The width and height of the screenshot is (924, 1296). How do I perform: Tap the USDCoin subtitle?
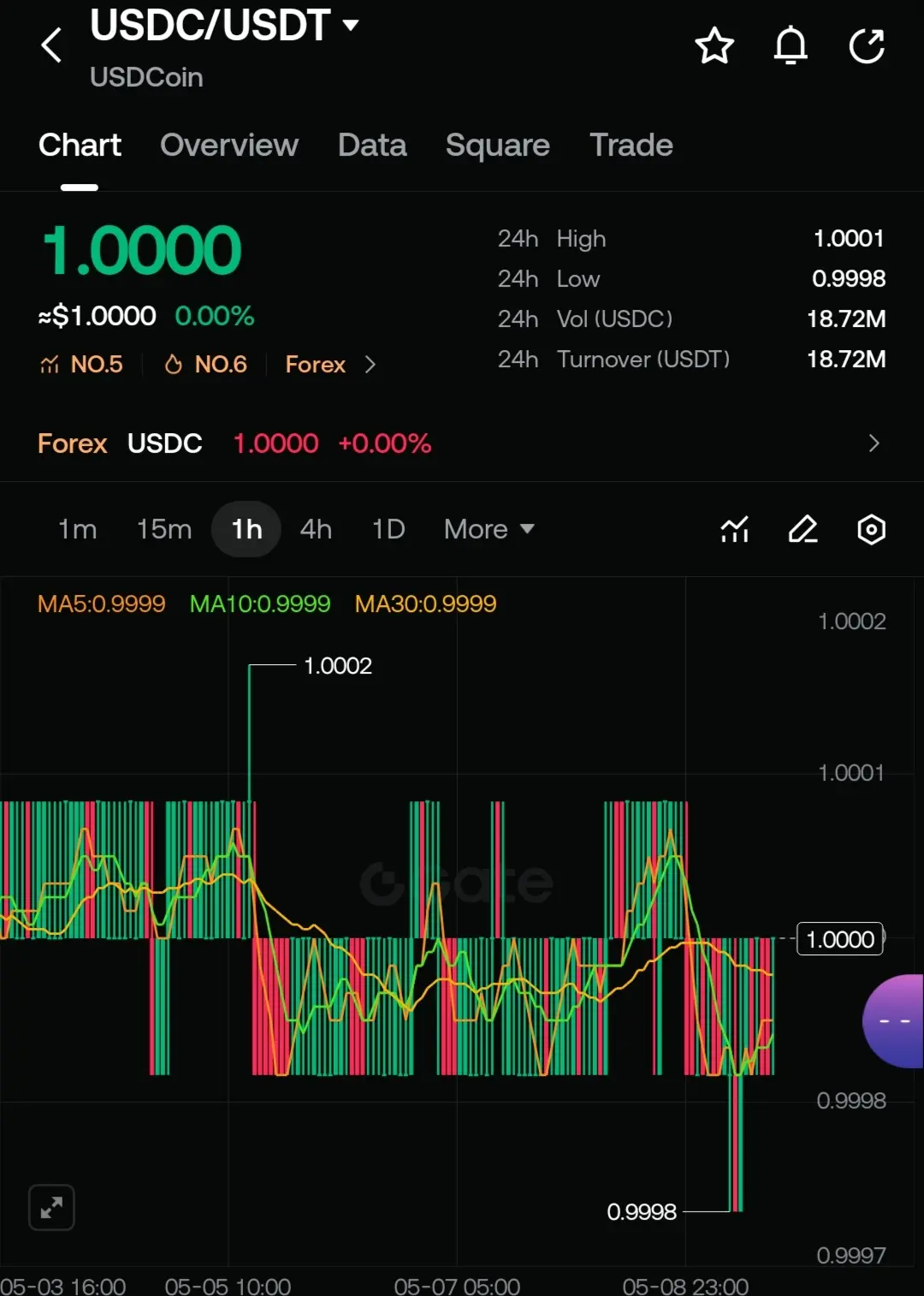click(x=146, y=77)
